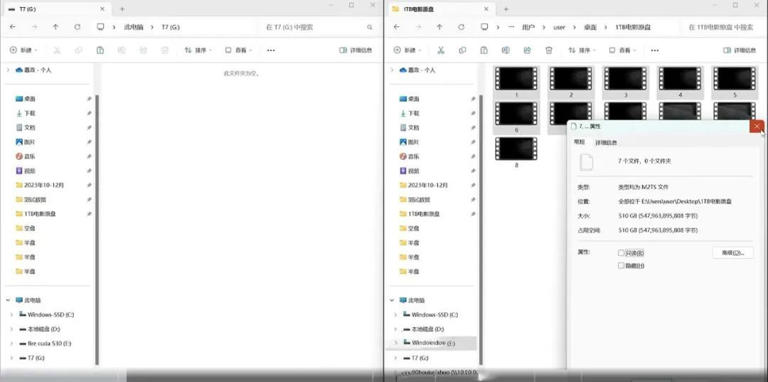This screenshot has height=382, width=768.
Task: Toggle 详细信息 details pane in T7 (G:) window
Action: (356, 50)
